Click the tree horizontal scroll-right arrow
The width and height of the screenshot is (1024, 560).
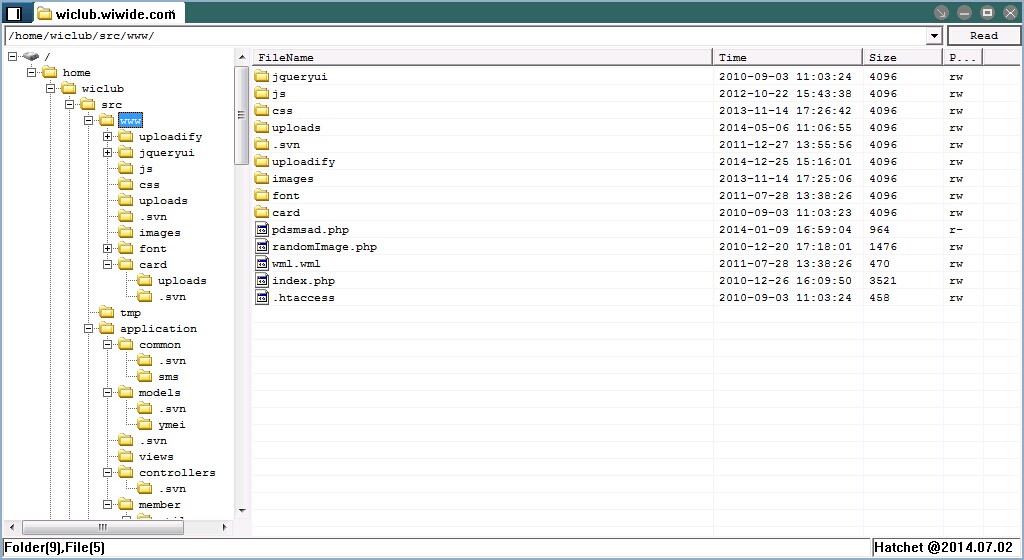(x=225, y=527)
